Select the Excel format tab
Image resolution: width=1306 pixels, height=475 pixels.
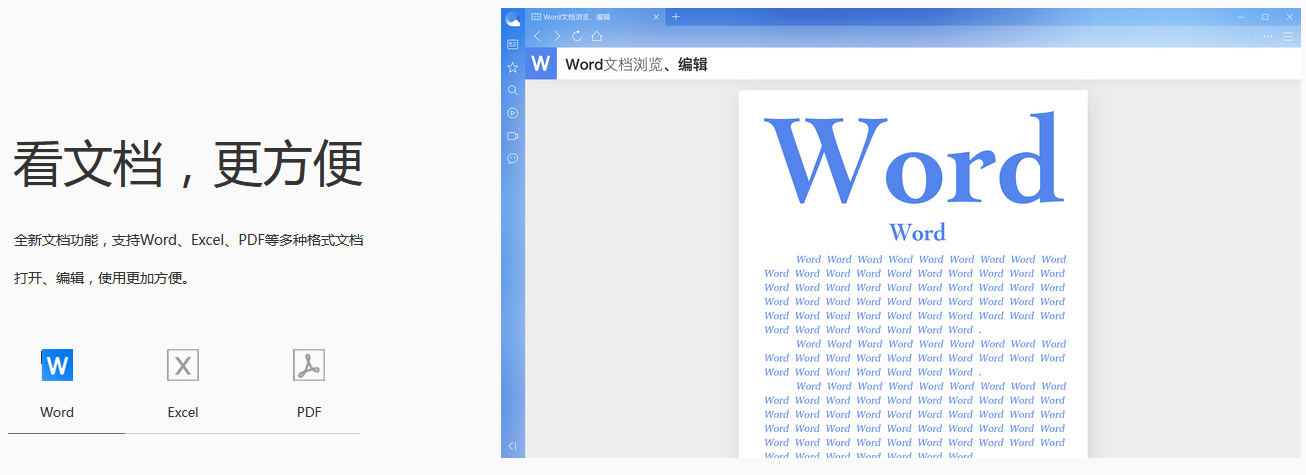coord(183,383)
